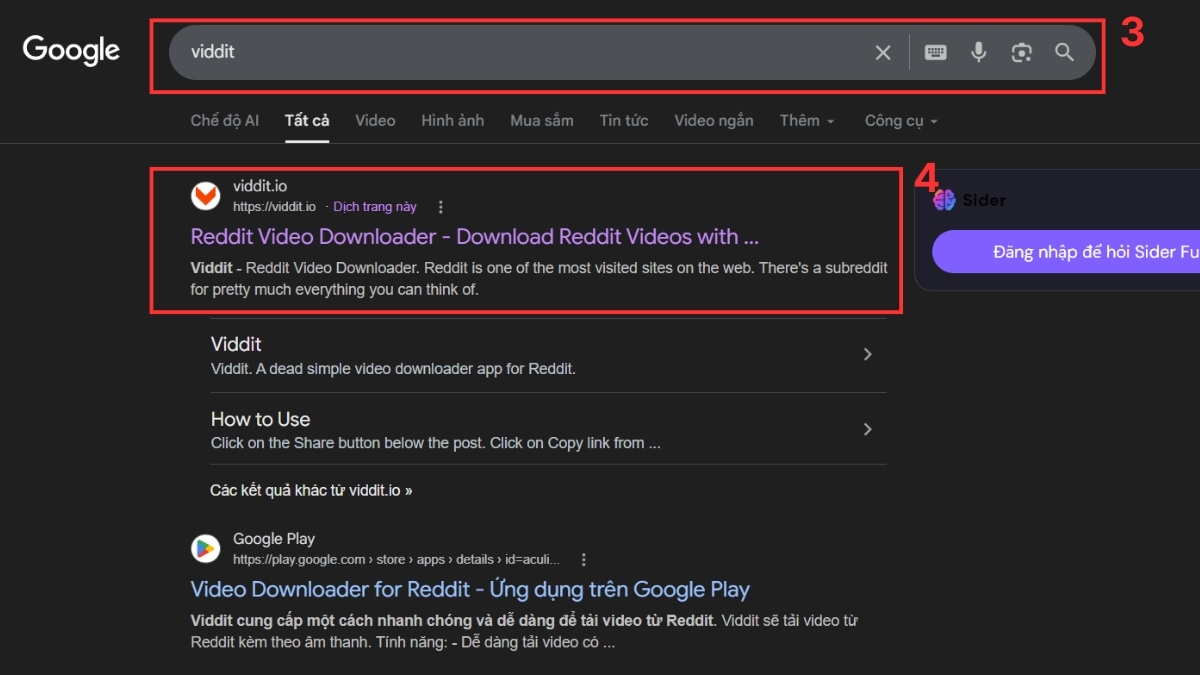Select the Video ngắn tab
This screenshot has height=675, width=1200.
pyautogui.click(x=713, y=120)
